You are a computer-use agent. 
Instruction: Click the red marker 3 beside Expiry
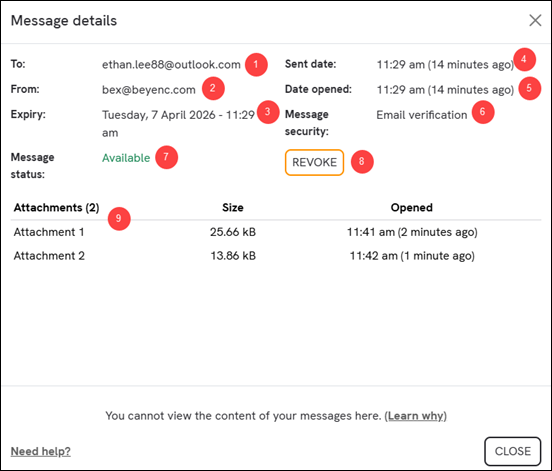click(268, 112)
